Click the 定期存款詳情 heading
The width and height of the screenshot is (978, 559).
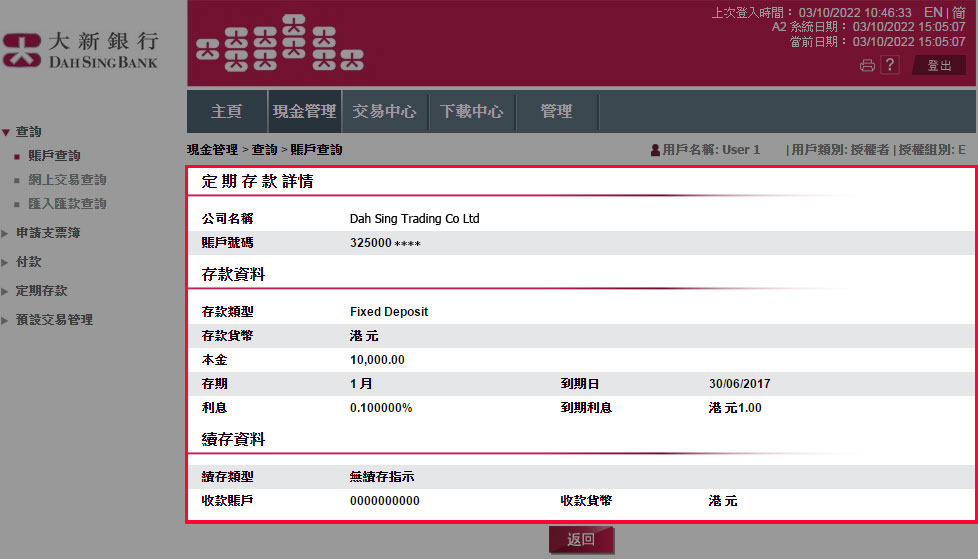tap(258, 181)
